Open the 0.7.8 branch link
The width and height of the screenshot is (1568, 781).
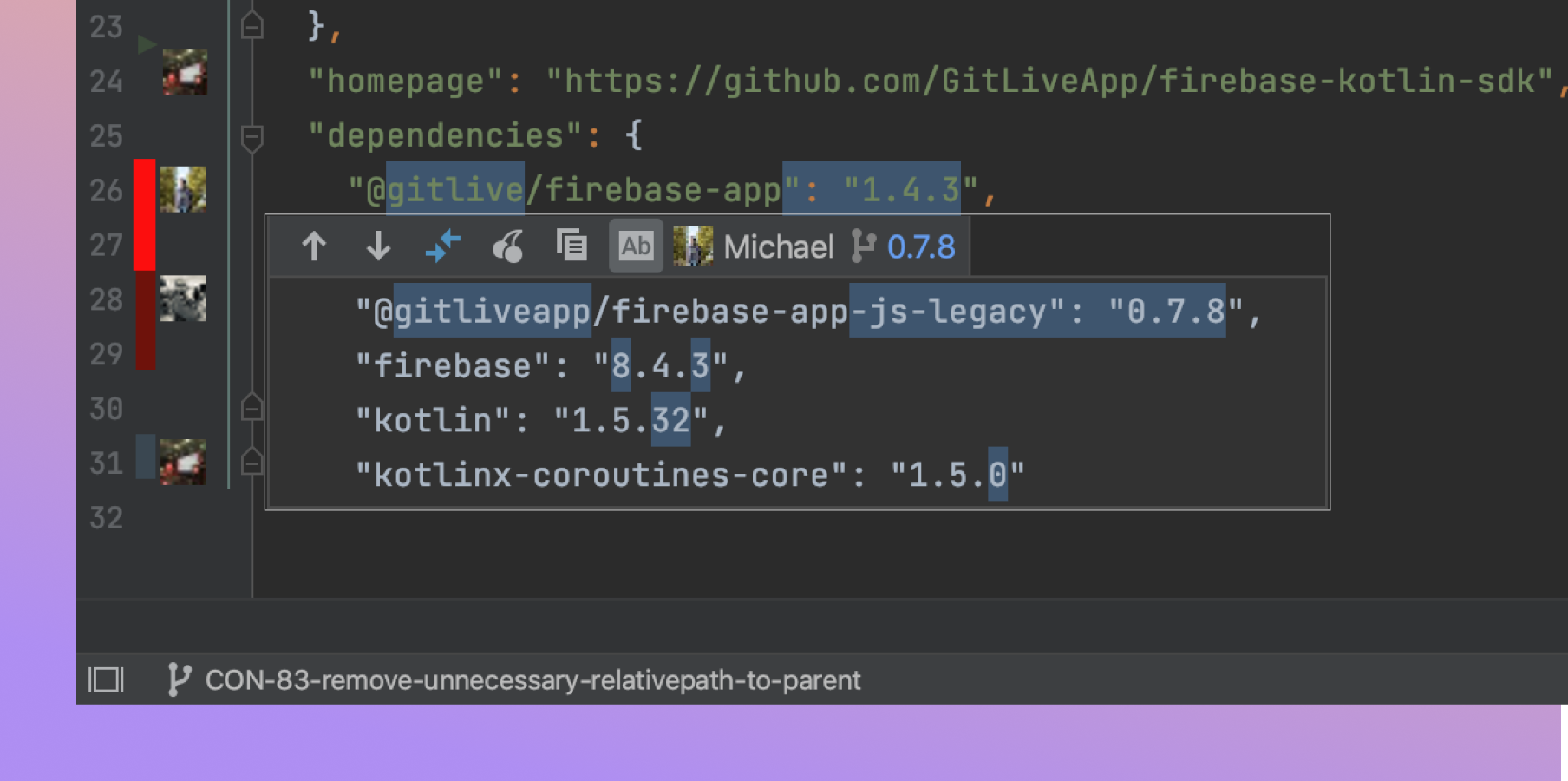pos(921,247)
